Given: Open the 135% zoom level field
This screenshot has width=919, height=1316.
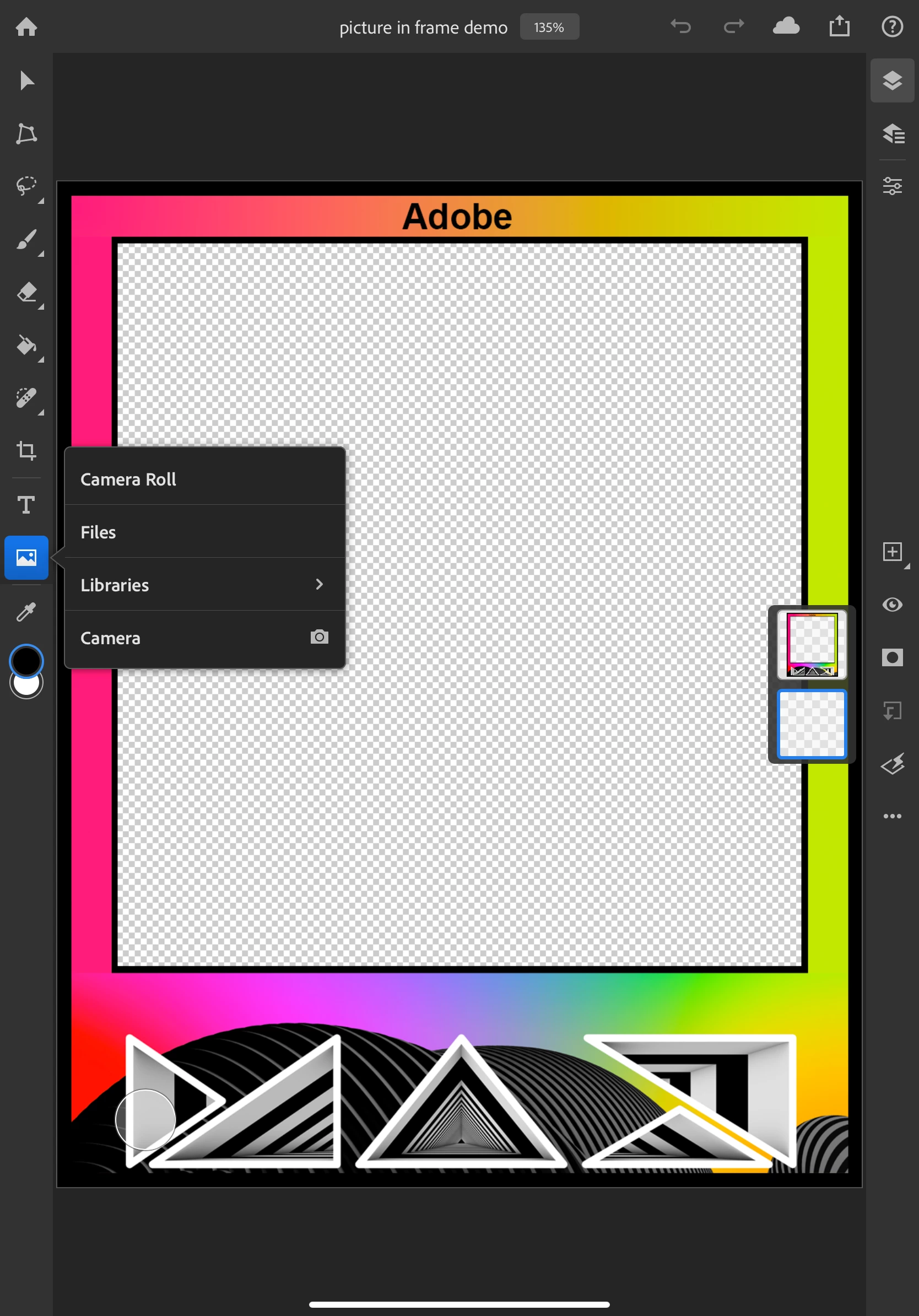Looking at the screenshot, I should (549, 27).
